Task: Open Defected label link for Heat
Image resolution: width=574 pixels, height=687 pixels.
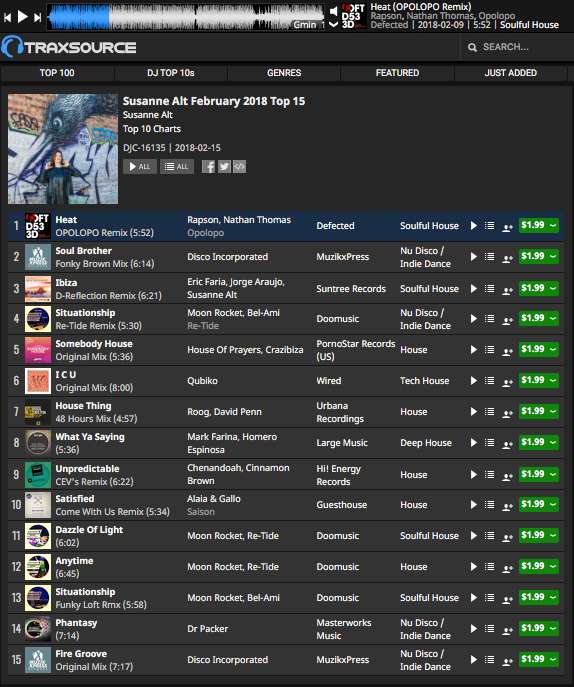Action: pyautogui.click(x=335, y=226)
